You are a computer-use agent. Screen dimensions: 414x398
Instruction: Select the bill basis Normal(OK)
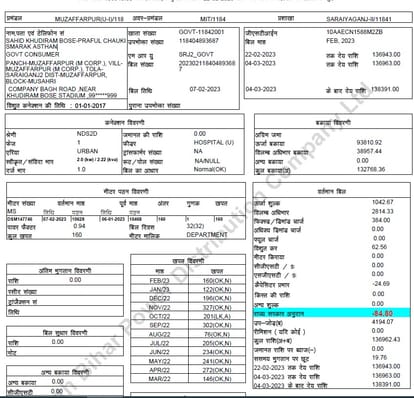pyautogui.click(x=210, y=169)
